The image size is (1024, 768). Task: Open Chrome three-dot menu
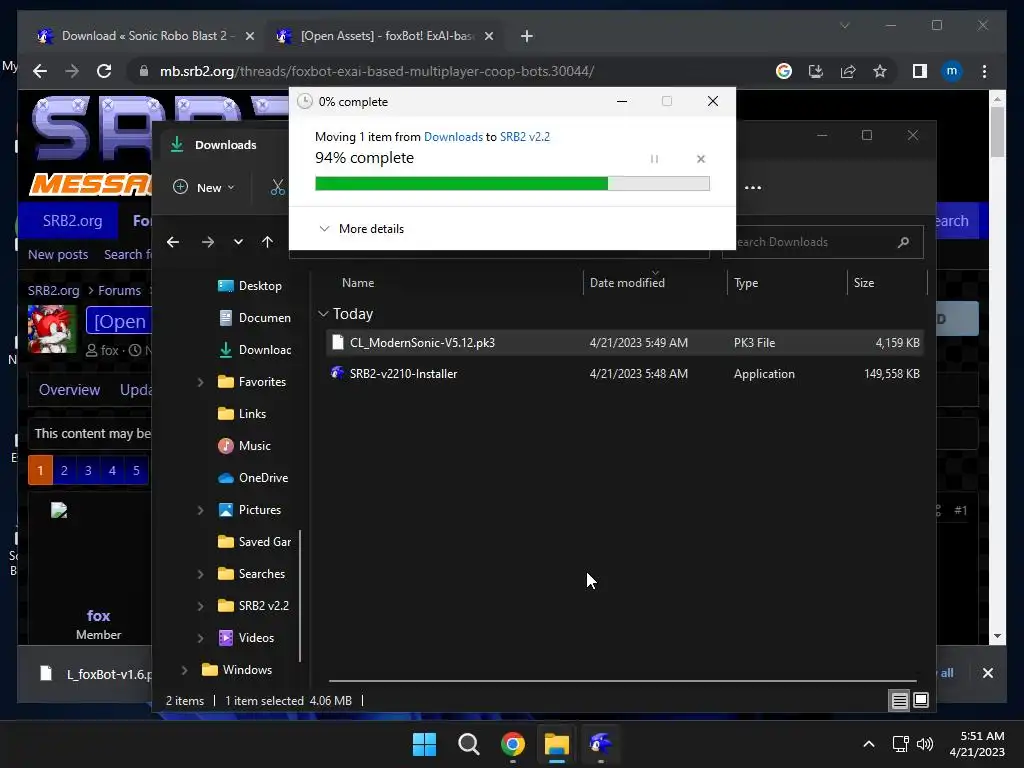coord(984,71)
